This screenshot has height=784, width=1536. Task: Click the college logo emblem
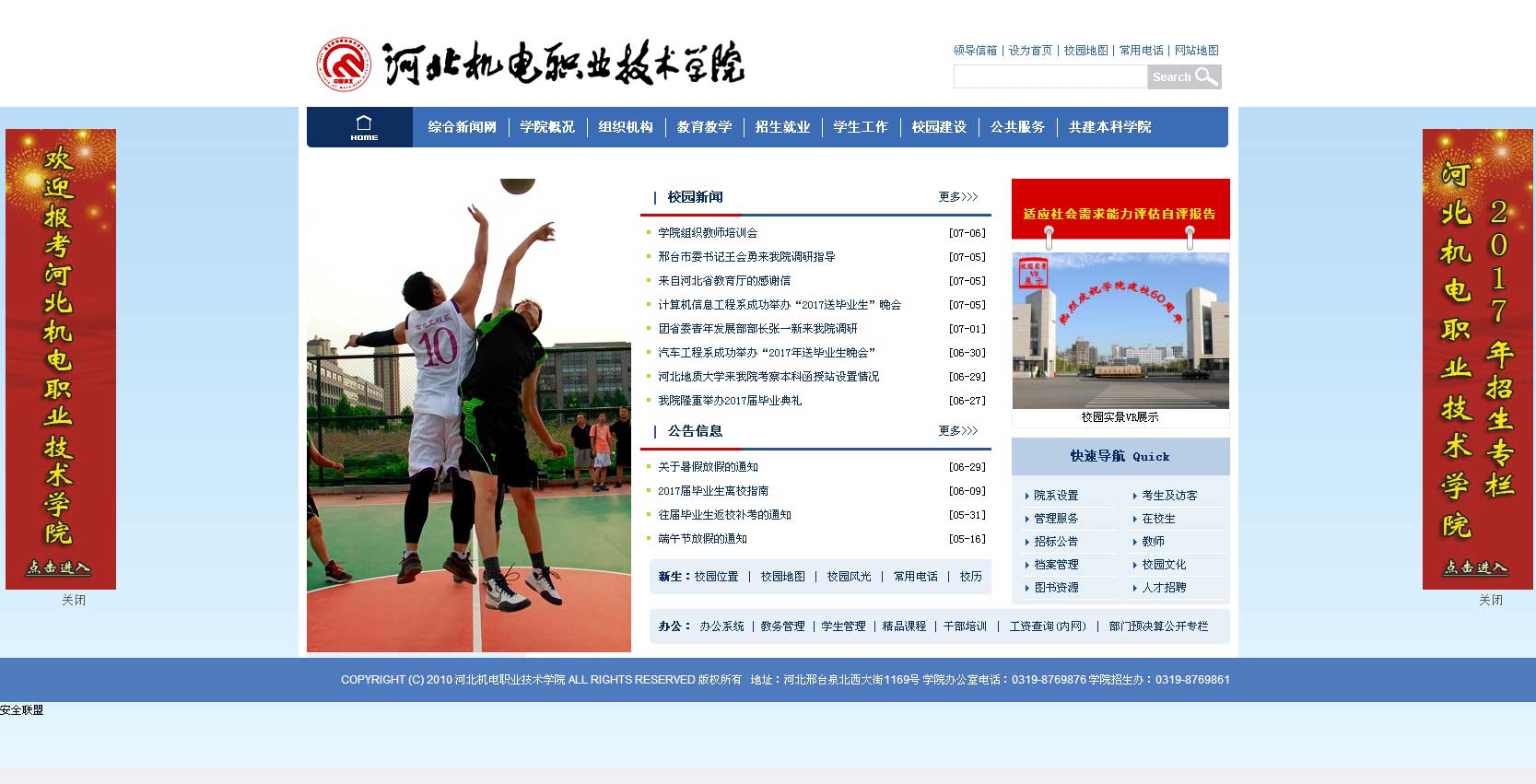pyautogui.click(x=343, y=64)
